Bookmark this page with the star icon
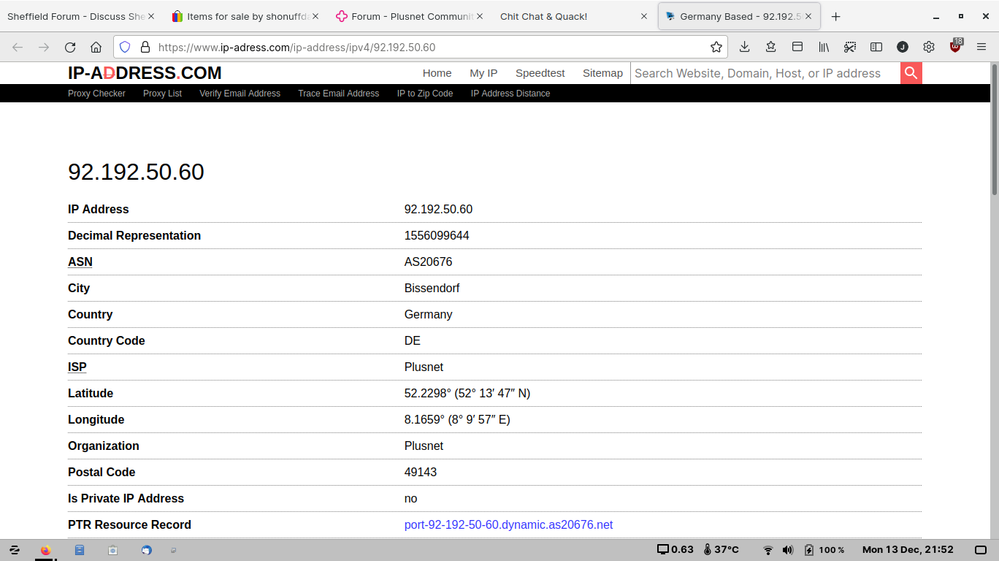Screen dimensions: 999x561 pyautogui.click(x=716, y=47)
